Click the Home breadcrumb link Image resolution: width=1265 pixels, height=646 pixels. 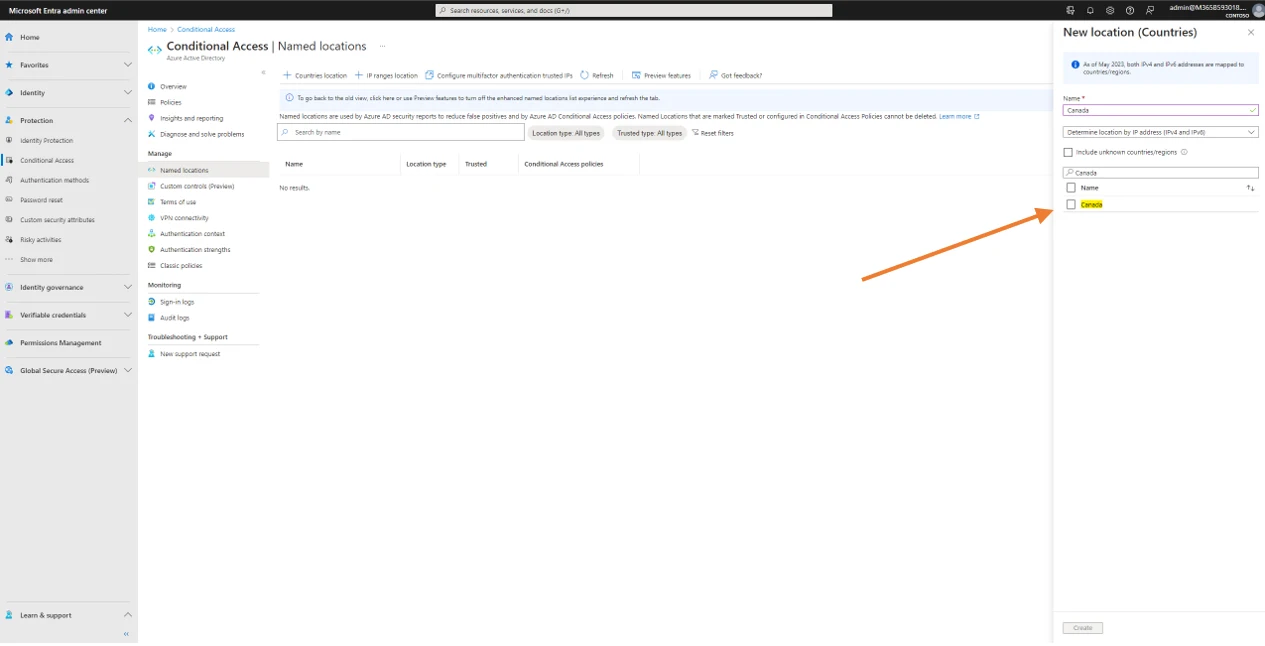pos(157,29)
